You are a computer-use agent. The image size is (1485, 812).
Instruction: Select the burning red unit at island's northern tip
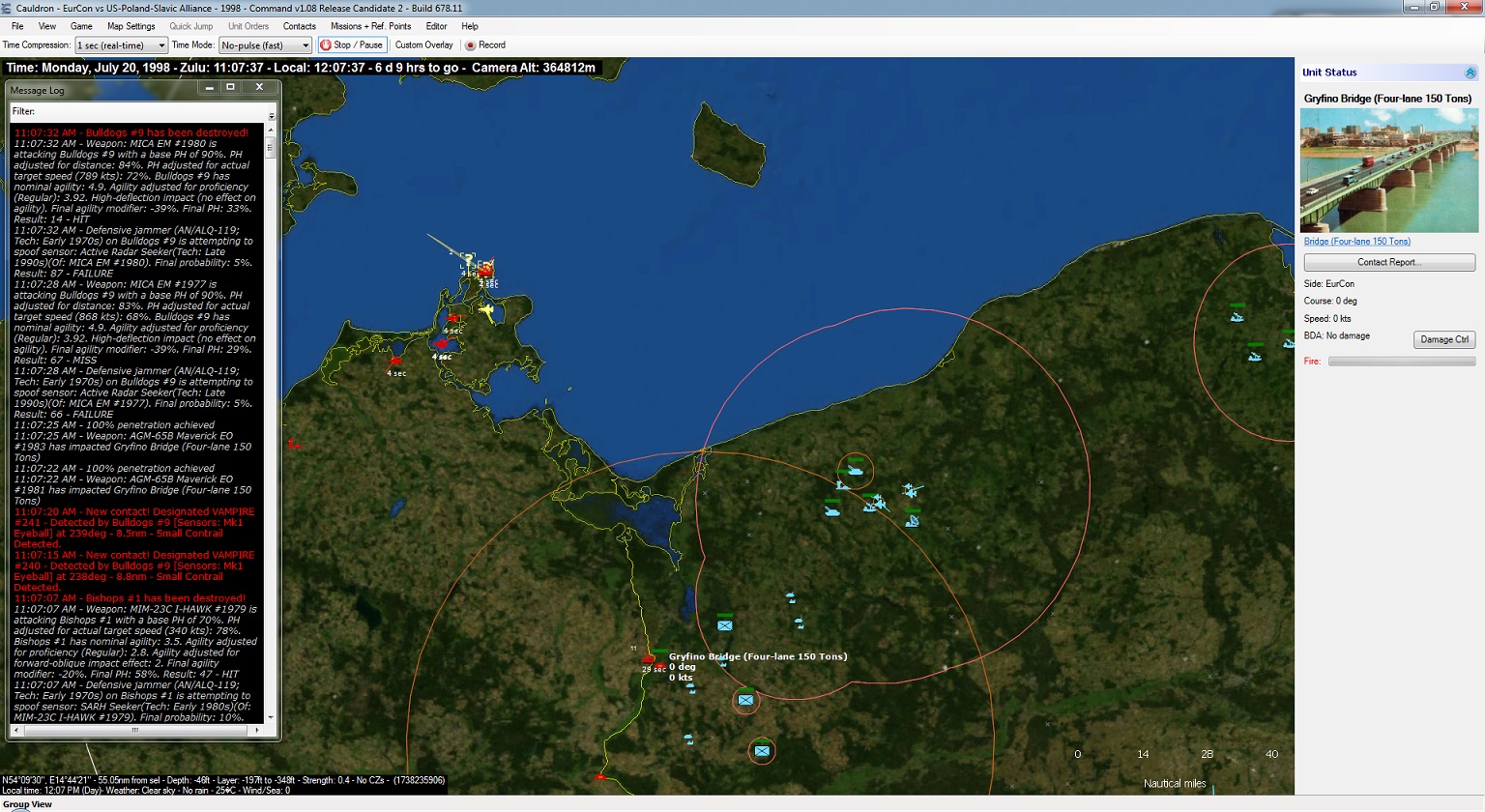pos(486,270)
